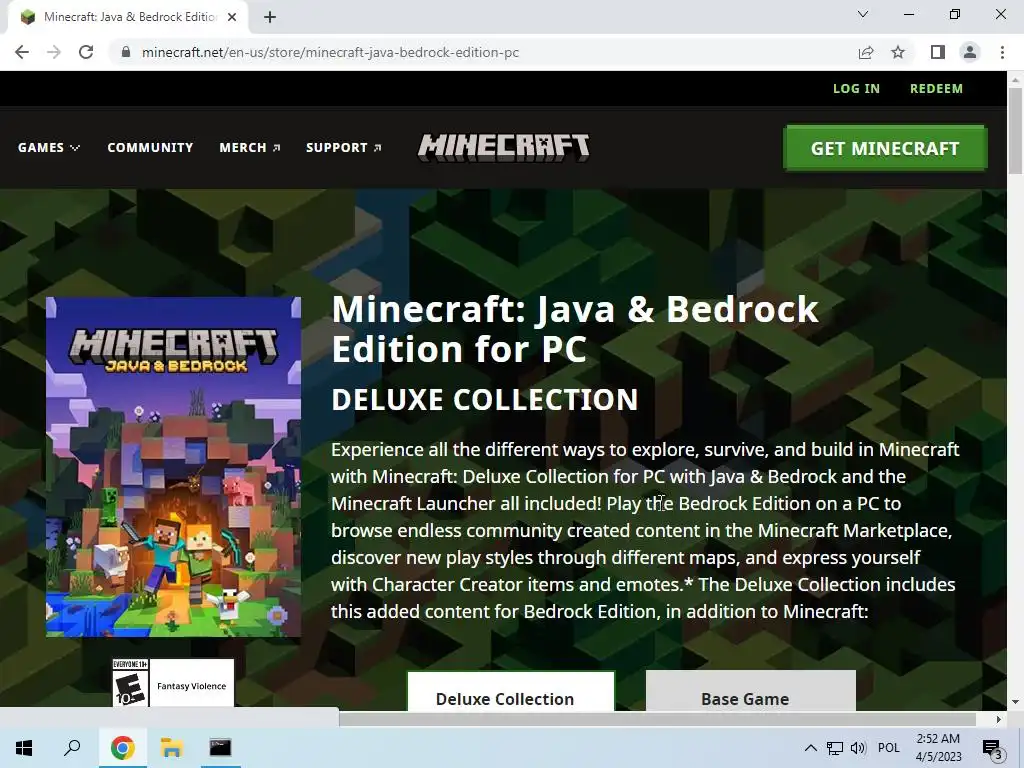Open the command prompt taskbar icon
This screenshot has width=1024, height=768.
(220, 748)
